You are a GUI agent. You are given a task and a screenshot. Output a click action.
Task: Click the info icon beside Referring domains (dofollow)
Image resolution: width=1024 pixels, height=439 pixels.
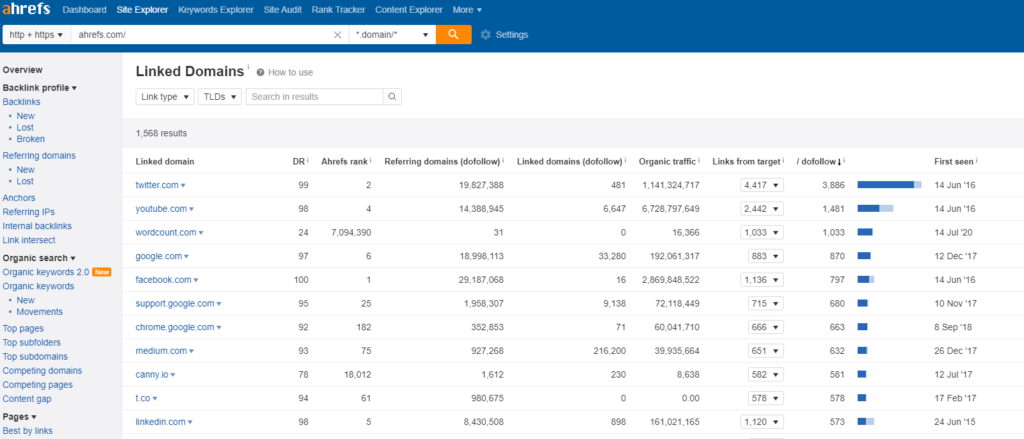[x=503, y=160]
